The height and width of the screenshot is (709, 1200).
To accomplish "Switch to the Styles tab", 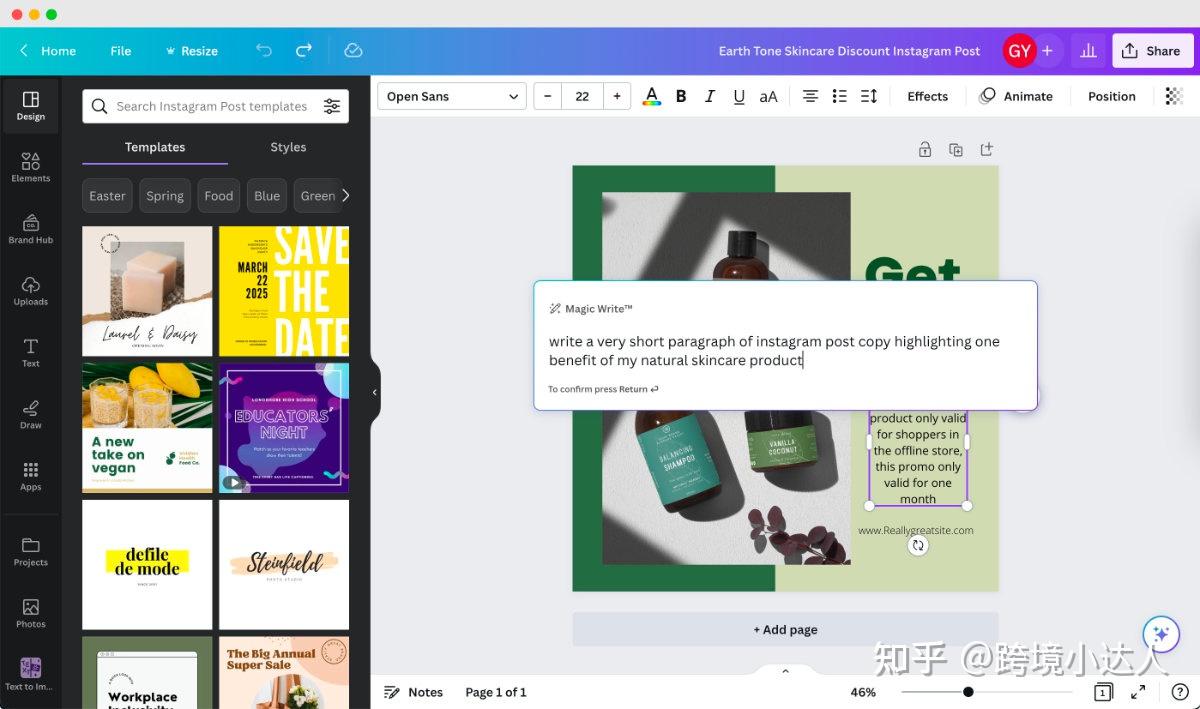I will click(288, 147).
